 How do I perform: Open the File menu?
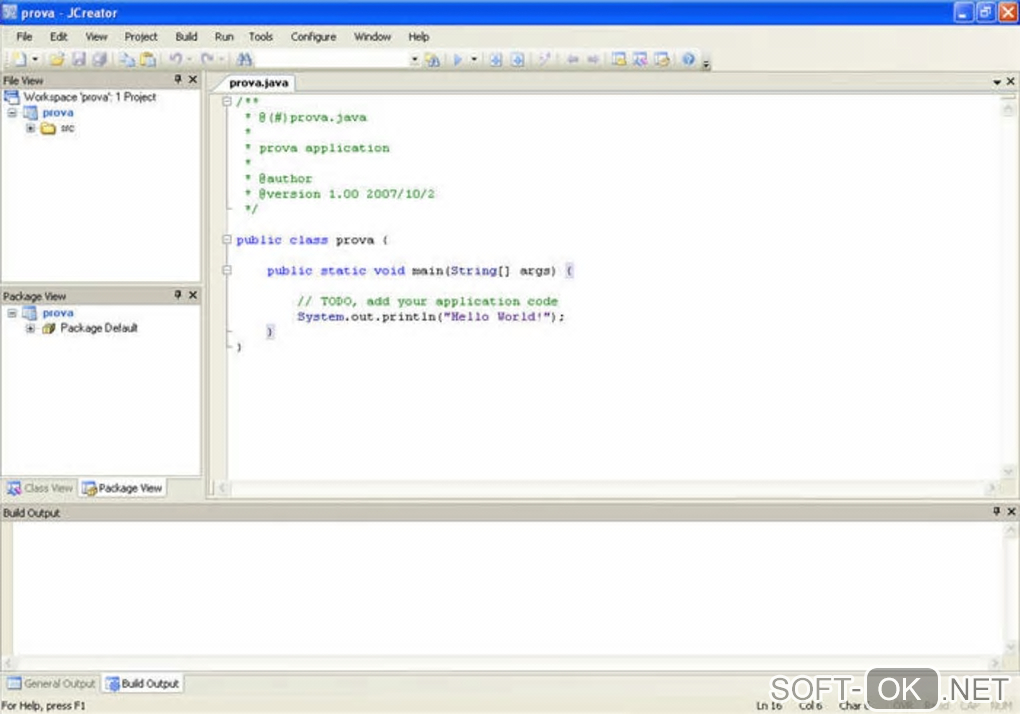coord(24,36)
